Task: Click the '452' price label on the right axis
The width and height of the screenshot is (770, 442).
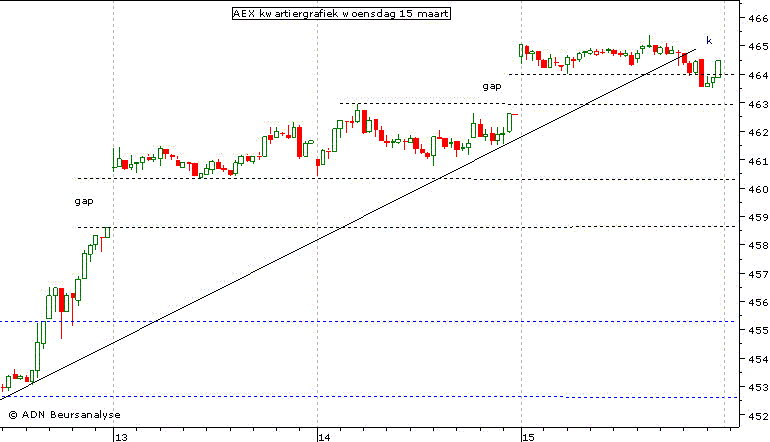Action: pyautogui.click(x=759, y=416)
